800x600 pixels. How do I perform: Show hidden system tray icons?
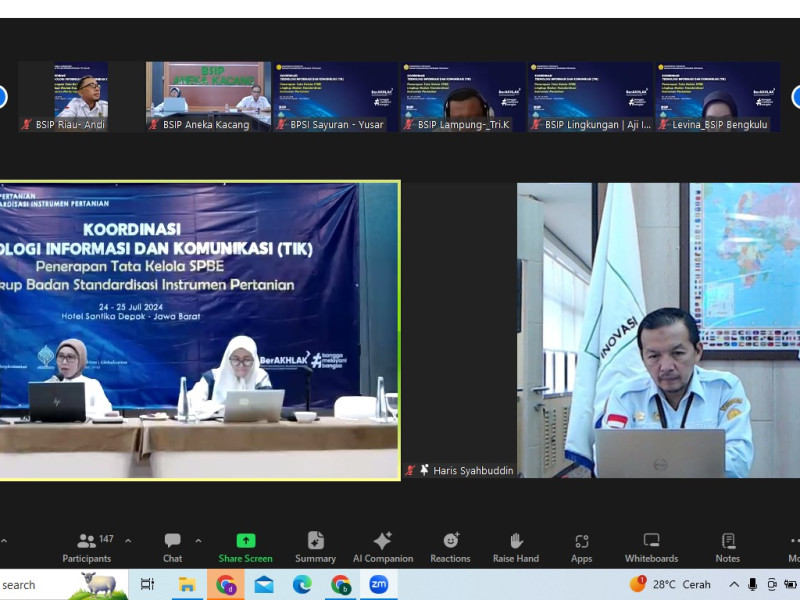(734, 585)
